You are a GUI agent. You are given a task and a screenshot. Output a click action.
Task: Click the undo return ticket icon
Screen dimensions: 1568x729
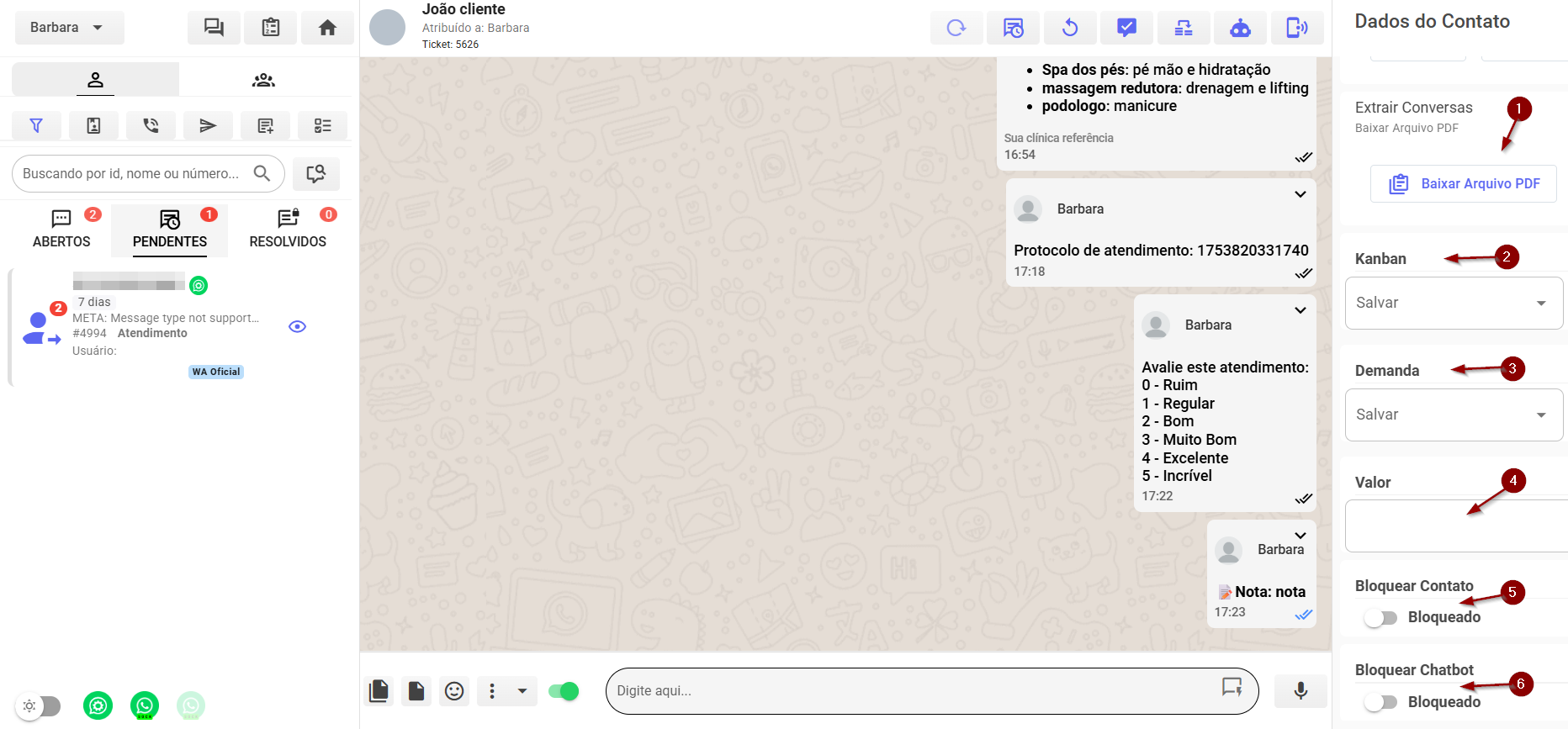click(1070, 28)
